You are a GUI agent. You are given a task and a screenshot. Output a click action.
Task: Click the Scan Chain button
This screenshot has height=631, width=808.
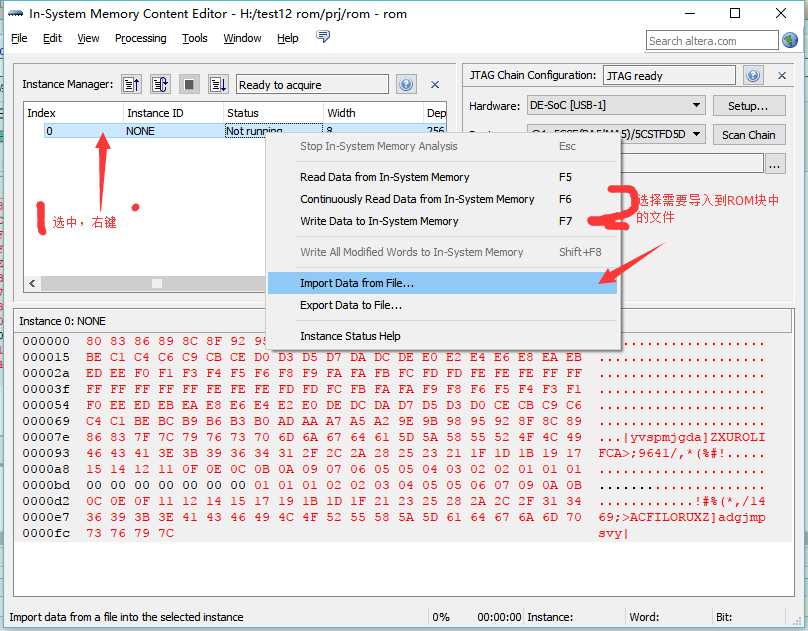pos(749,135)
